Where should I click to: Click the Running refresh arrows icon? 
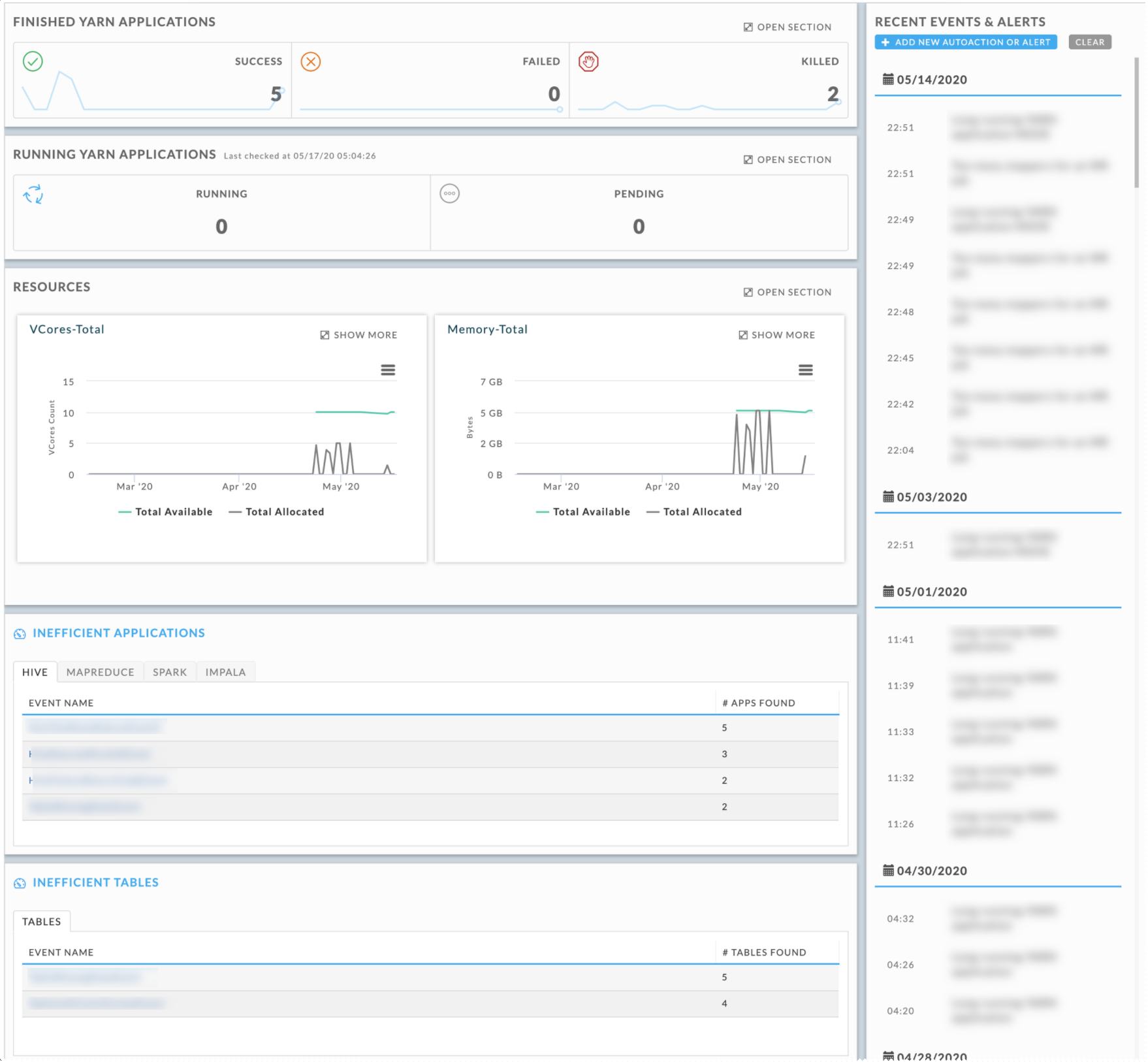click(x=33, y=194)
